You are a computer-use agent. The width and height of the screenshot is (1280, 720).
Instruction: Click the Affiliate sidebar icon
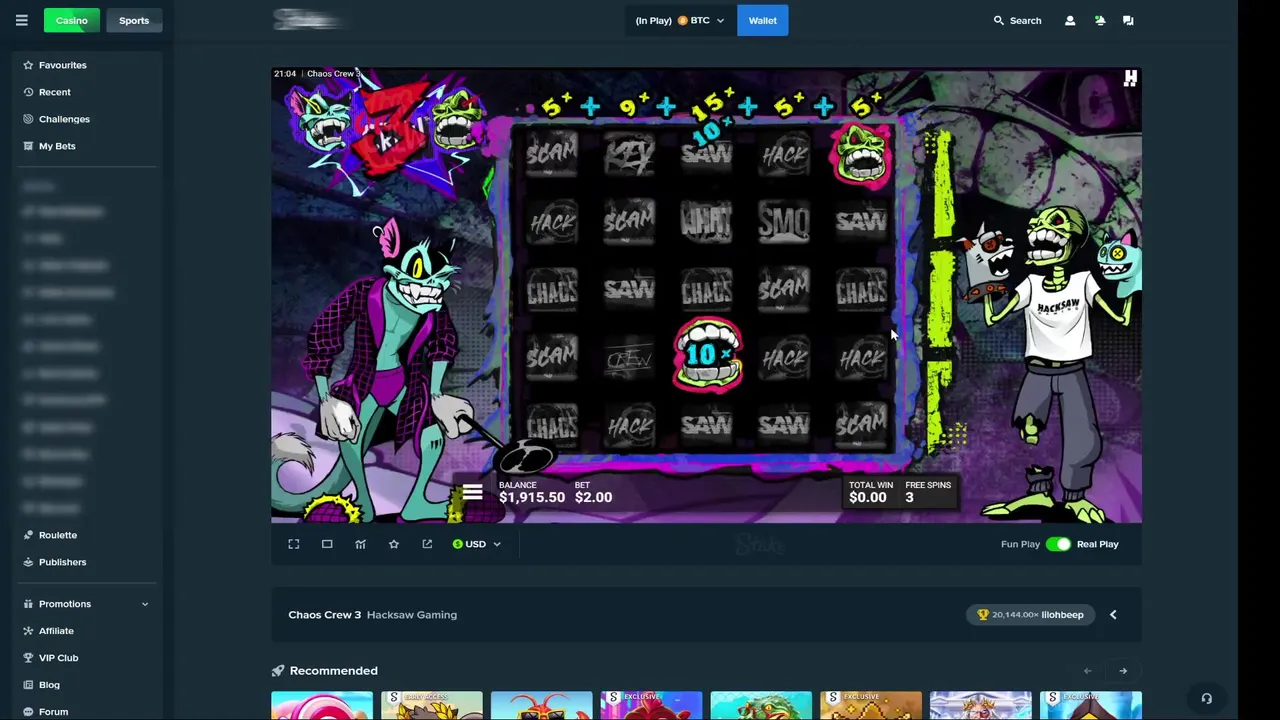28,631
